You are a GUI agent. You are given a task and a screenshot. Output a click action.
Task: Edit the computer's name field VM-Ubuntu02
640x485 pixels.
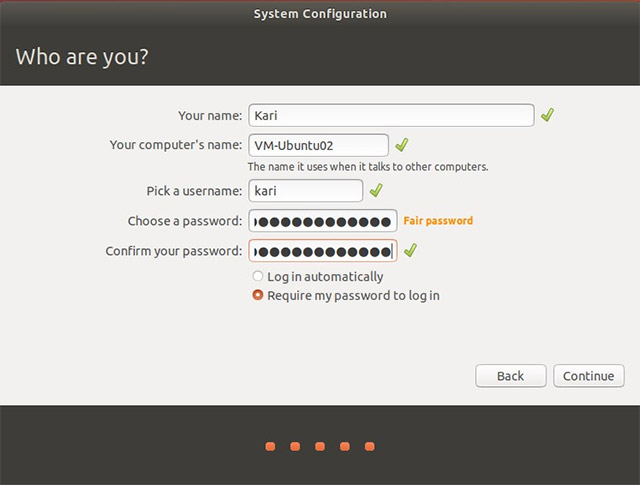[x=318, y=145]
